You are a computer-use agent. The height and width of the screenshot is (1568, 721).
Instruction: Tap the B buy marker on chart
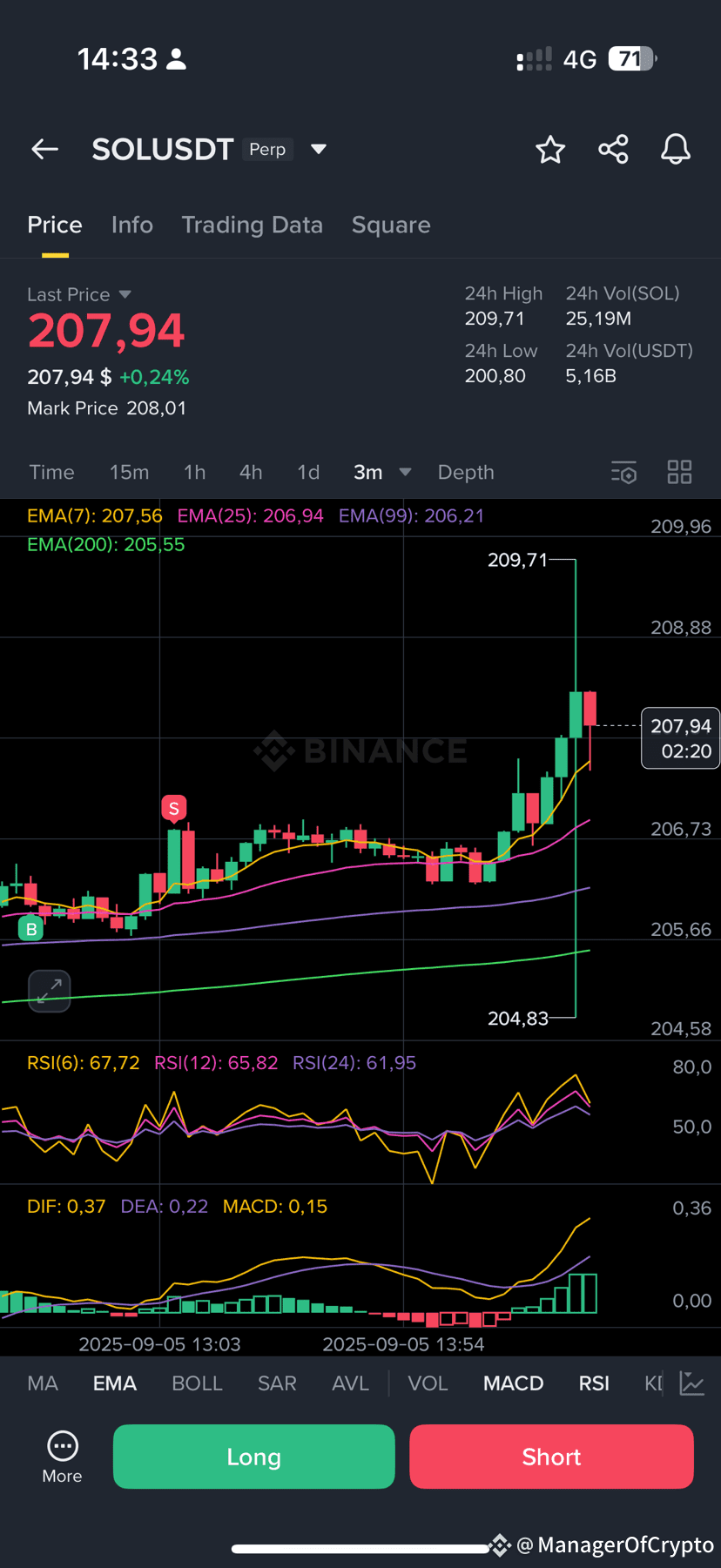tap(31, 929)
